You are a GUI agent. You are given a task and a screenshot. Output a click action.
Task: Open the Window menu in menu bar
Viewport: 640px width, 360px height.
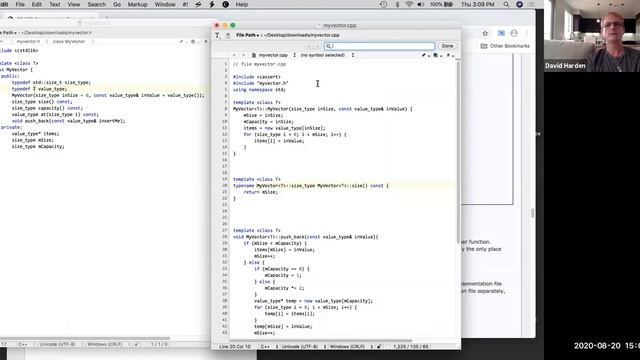165,4
